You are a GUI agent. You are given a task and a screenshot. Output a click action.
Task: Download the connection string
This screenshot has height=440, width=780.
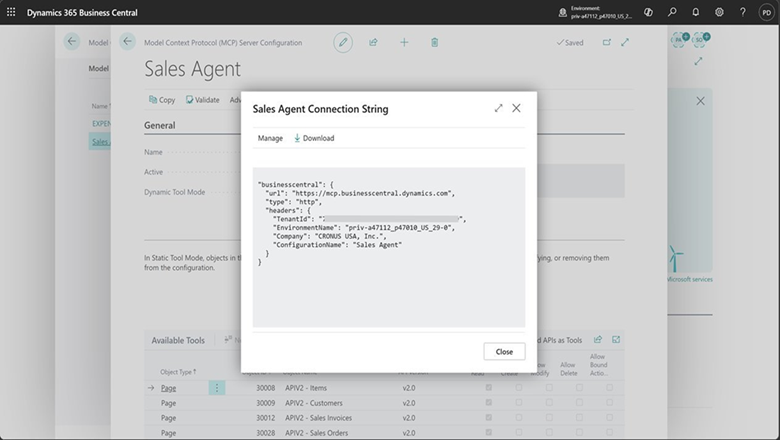[x=314, y=138]
